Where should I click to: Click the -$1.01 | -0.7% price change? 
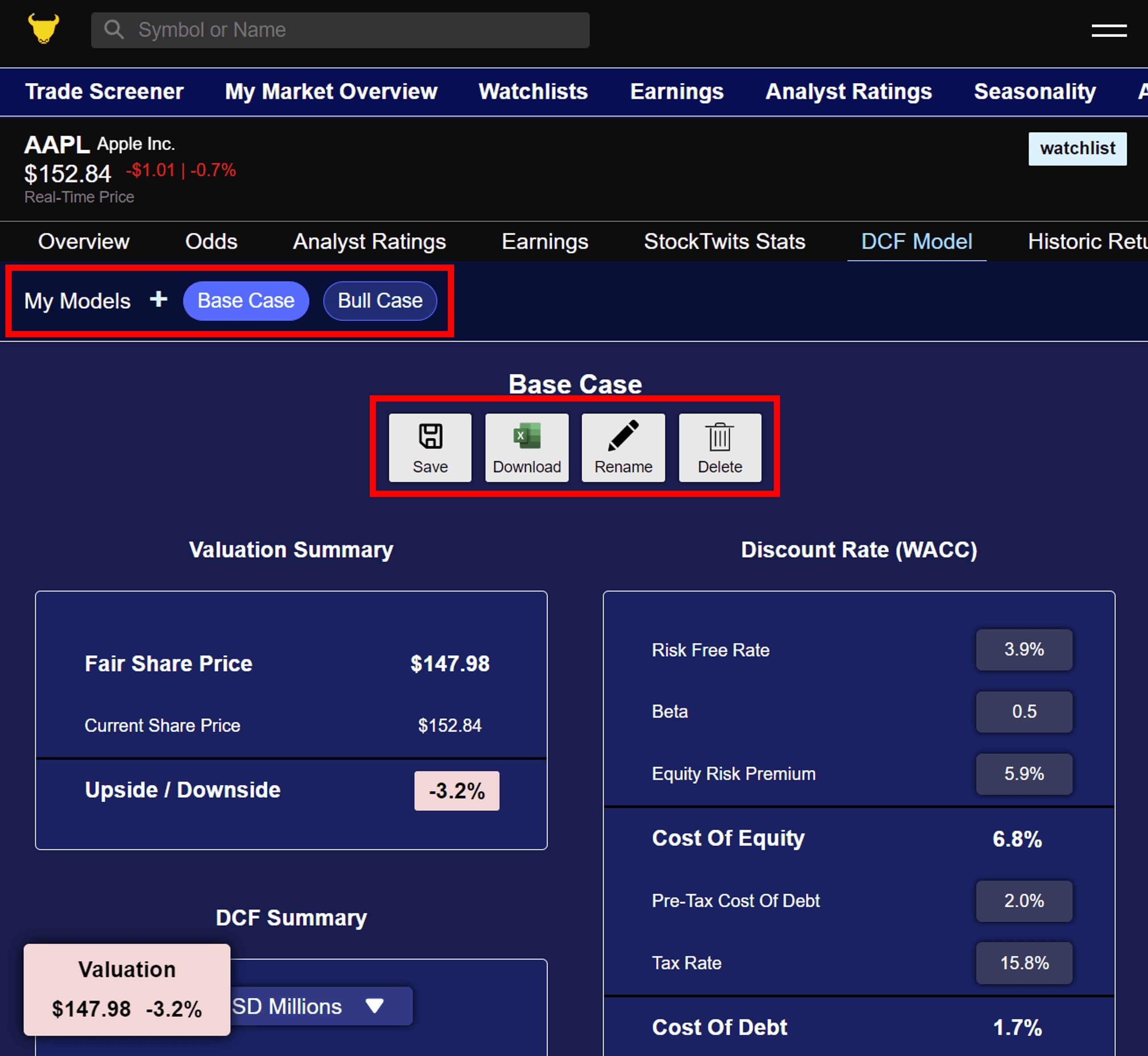click(181, 170)
